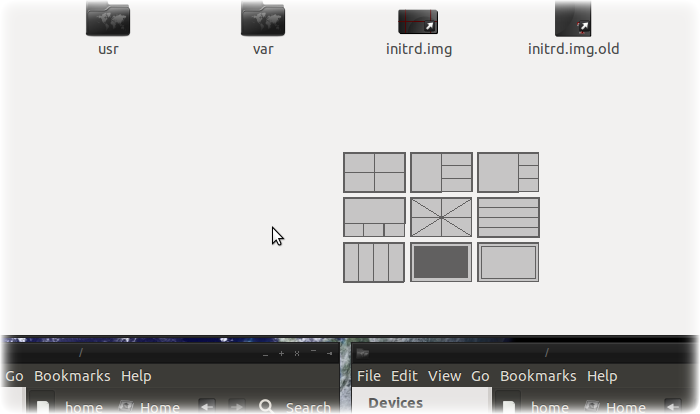
Task: Click the Home location button in left bottom window
Action: pyautogui.click(x=150, y=407)
